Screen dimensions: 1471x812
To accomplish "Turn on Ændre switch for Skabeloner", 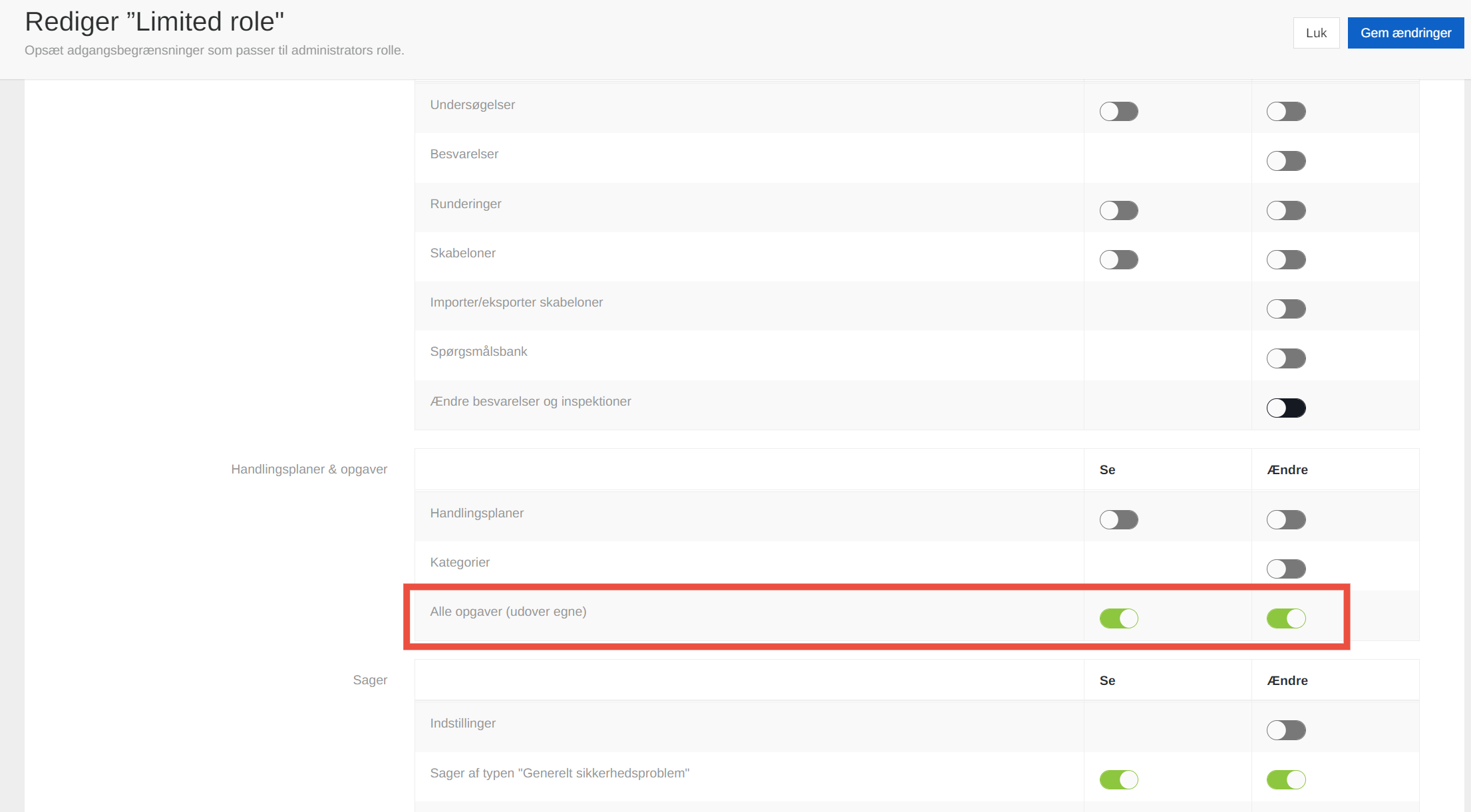I will (1285, 259).
